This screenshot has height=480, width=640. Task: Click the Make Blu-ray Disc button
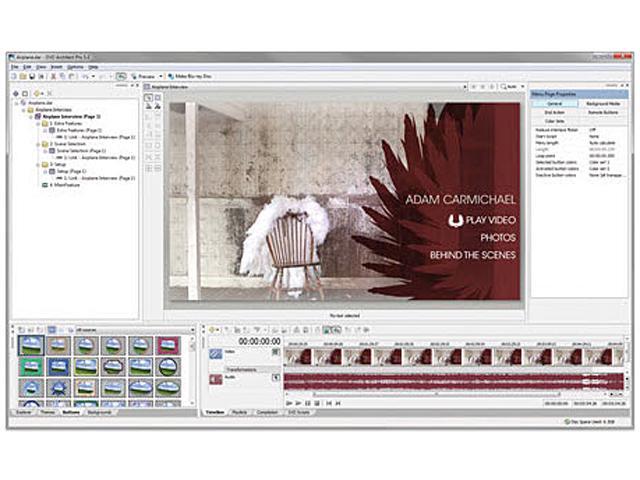tap(193, 76)
